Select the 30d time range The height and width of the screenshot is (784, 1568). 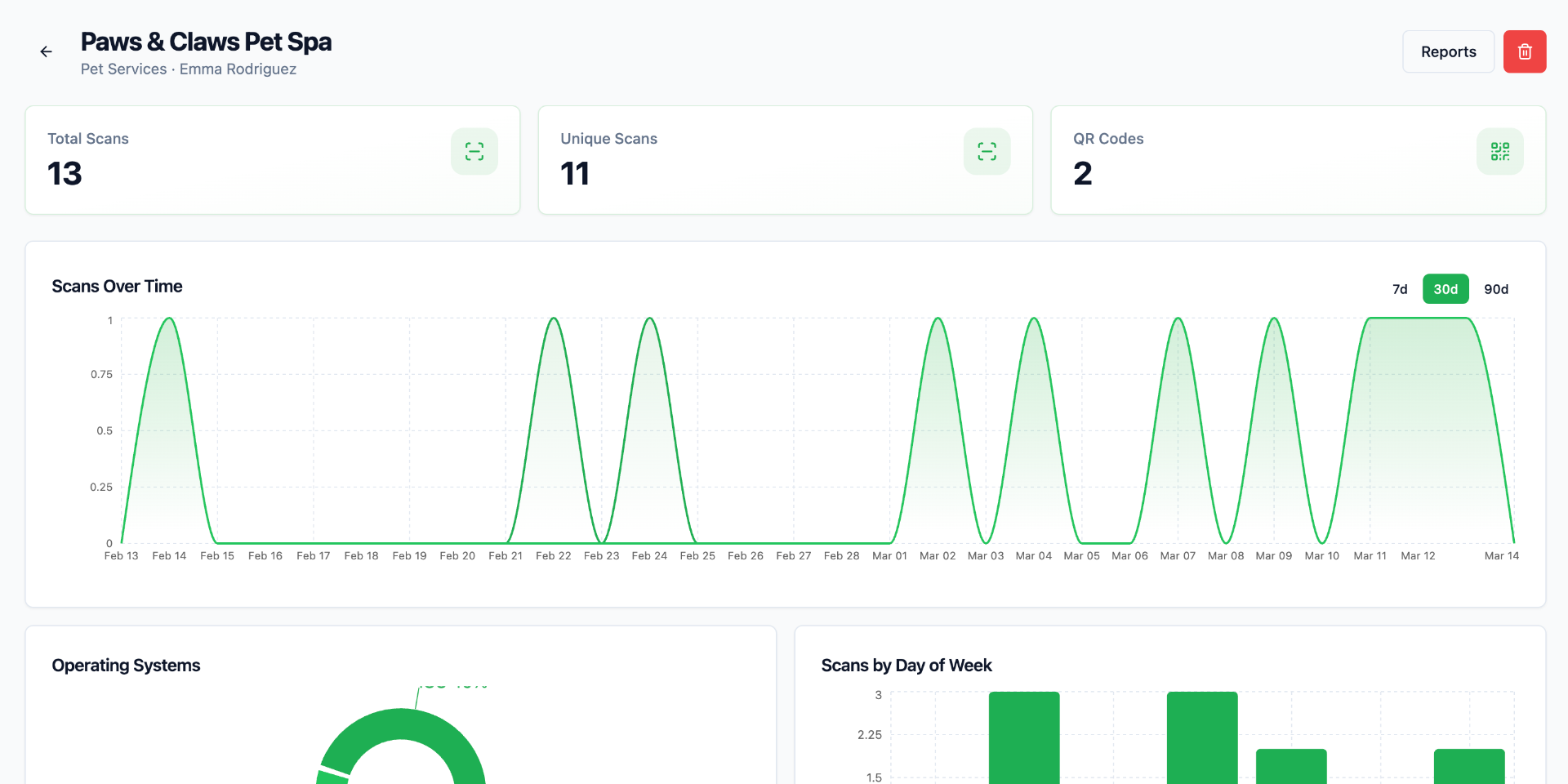pos(1445,289)
